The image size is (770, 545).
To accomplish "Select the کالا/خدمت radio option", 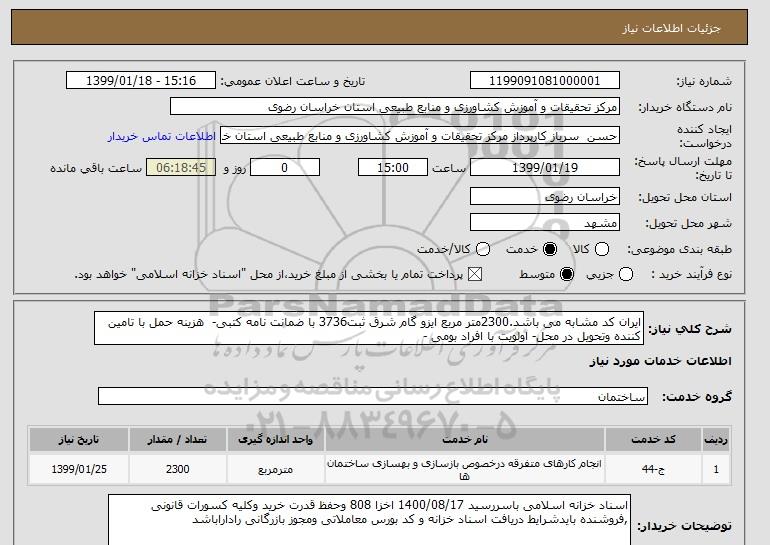I will coord(483,249).
